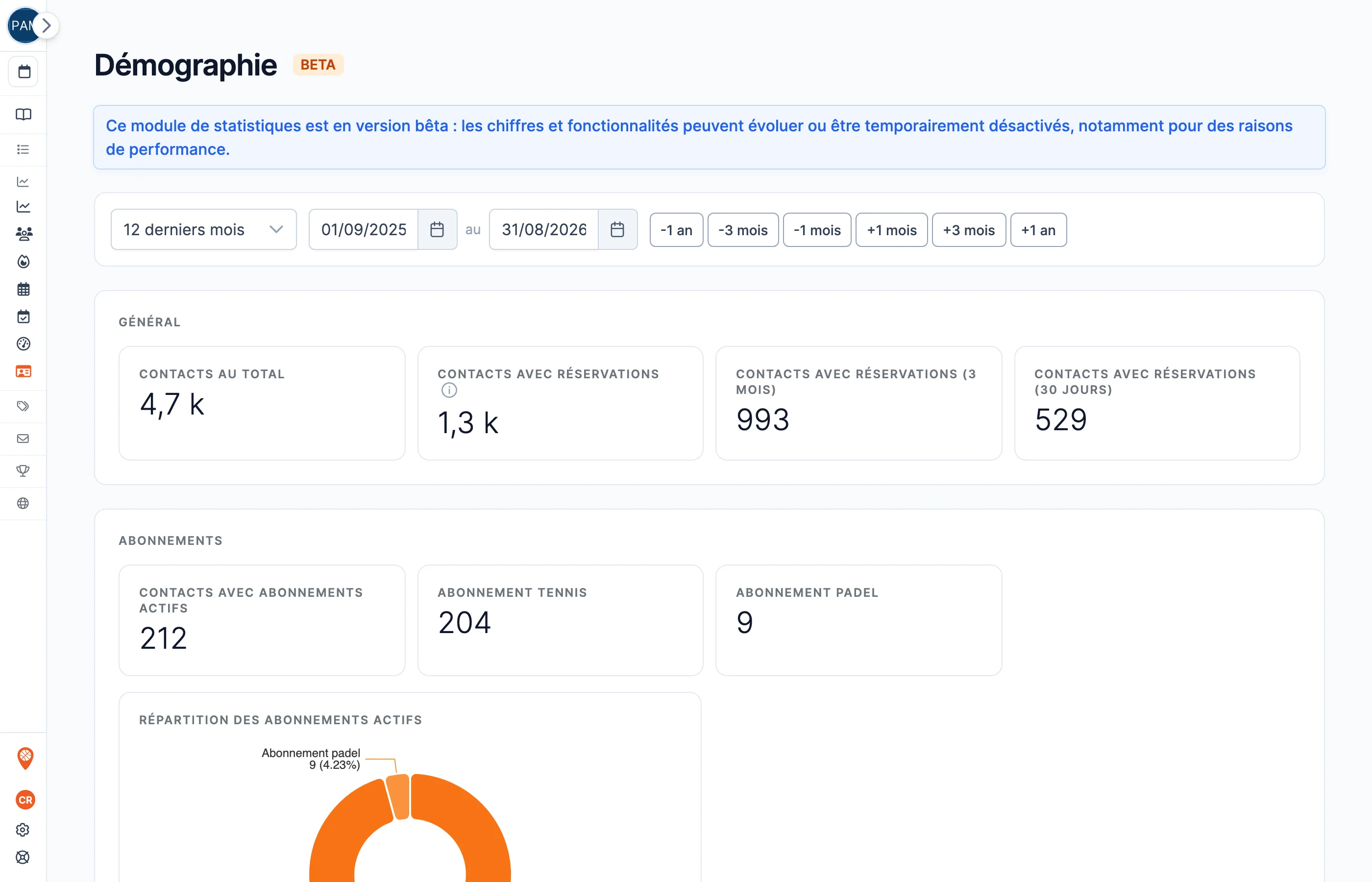Open the flame icon in sidebar
Screen dimensions: 1372x882
click(x=24, y=262)
